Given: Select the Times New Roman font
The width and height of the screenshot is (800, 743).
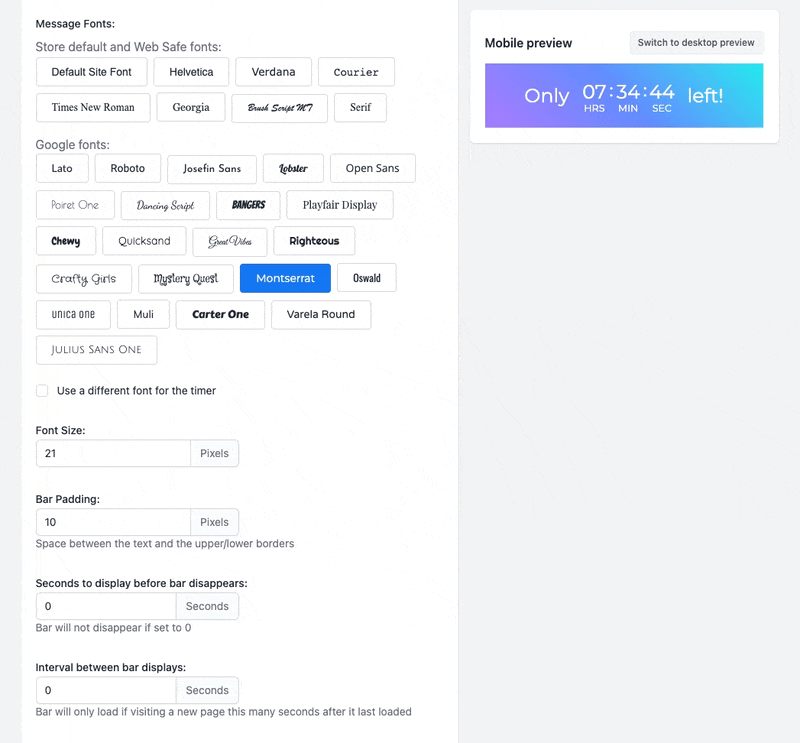Looking at the screenshot, I should pyautogui.click(x=93, y=108).
